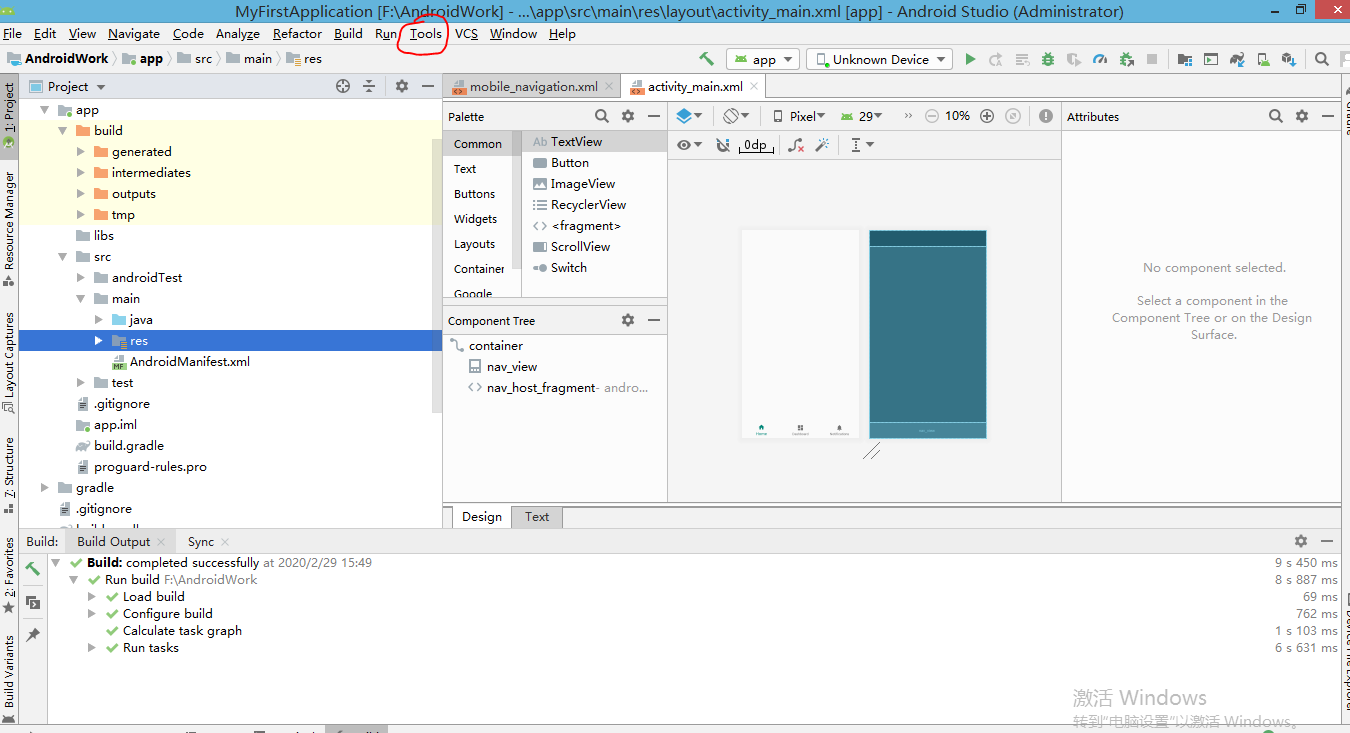Search the Palette
This screenshot has width=1350, height=733.
602,116
